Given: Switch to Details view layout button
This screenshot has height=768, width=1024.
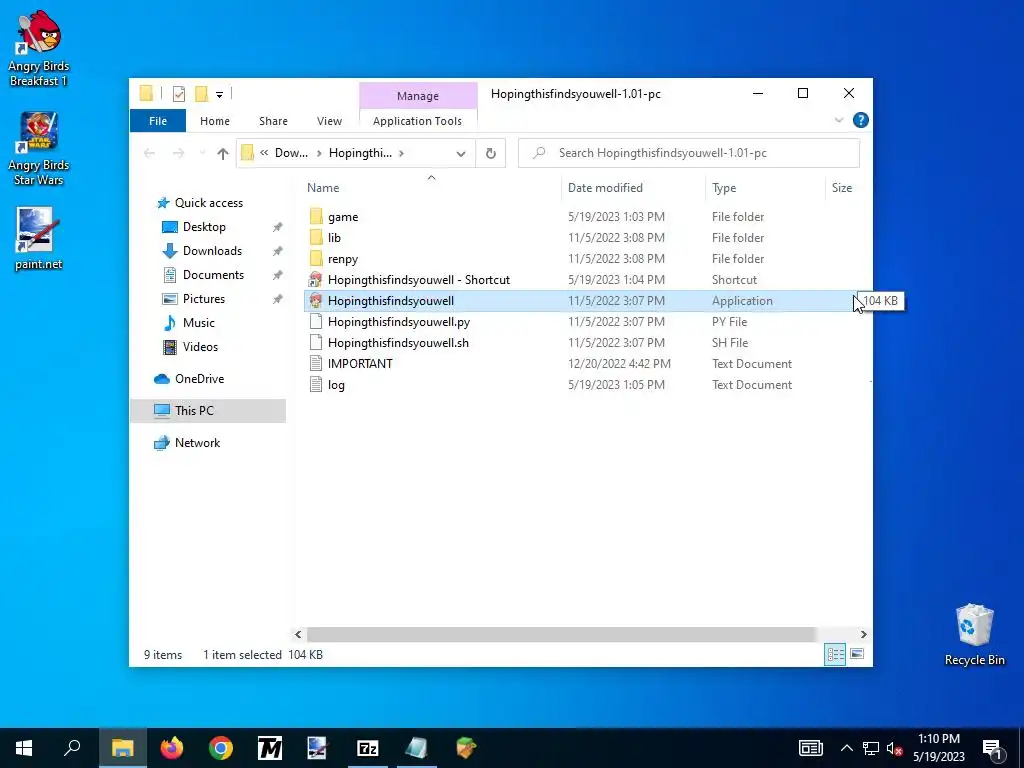Looking at the screenshot, I should pos(835,654).
